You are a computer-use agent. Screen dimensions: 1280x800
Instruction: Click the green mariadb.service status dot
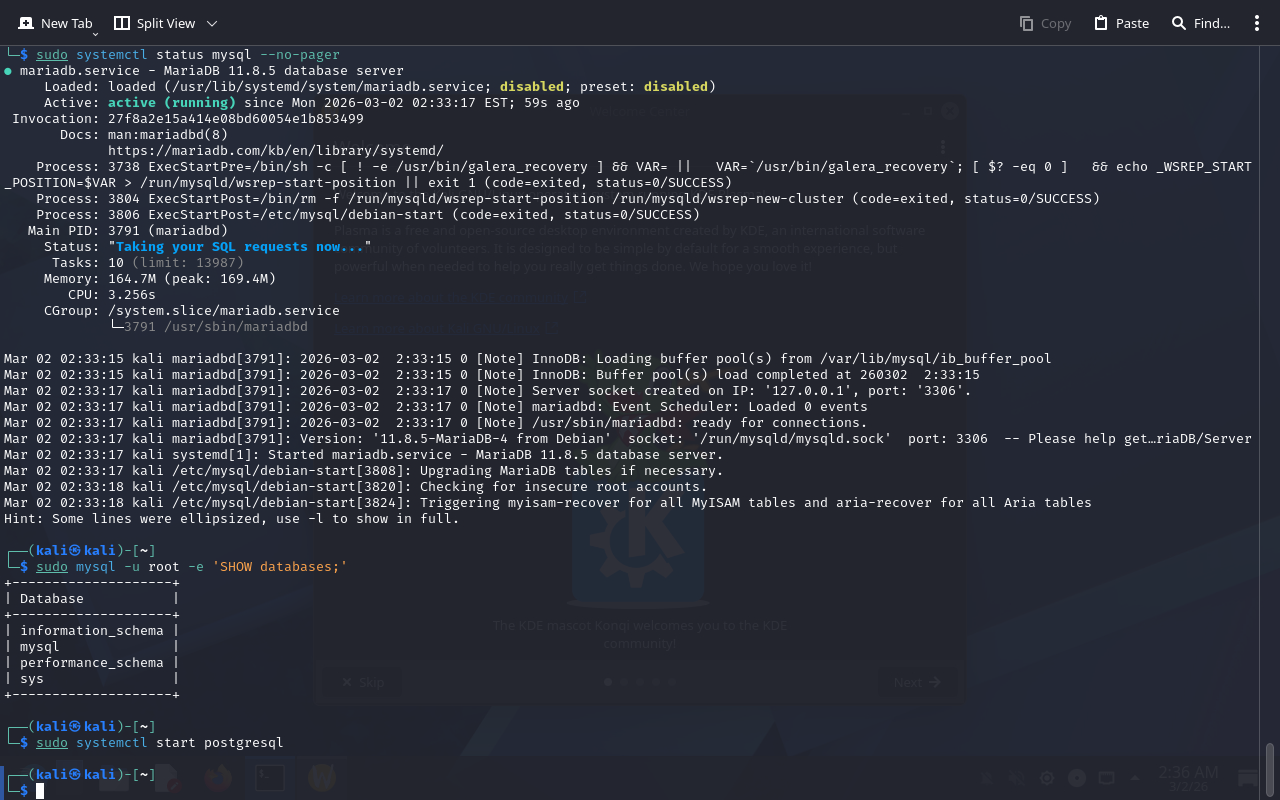click(x=8, y=71)
